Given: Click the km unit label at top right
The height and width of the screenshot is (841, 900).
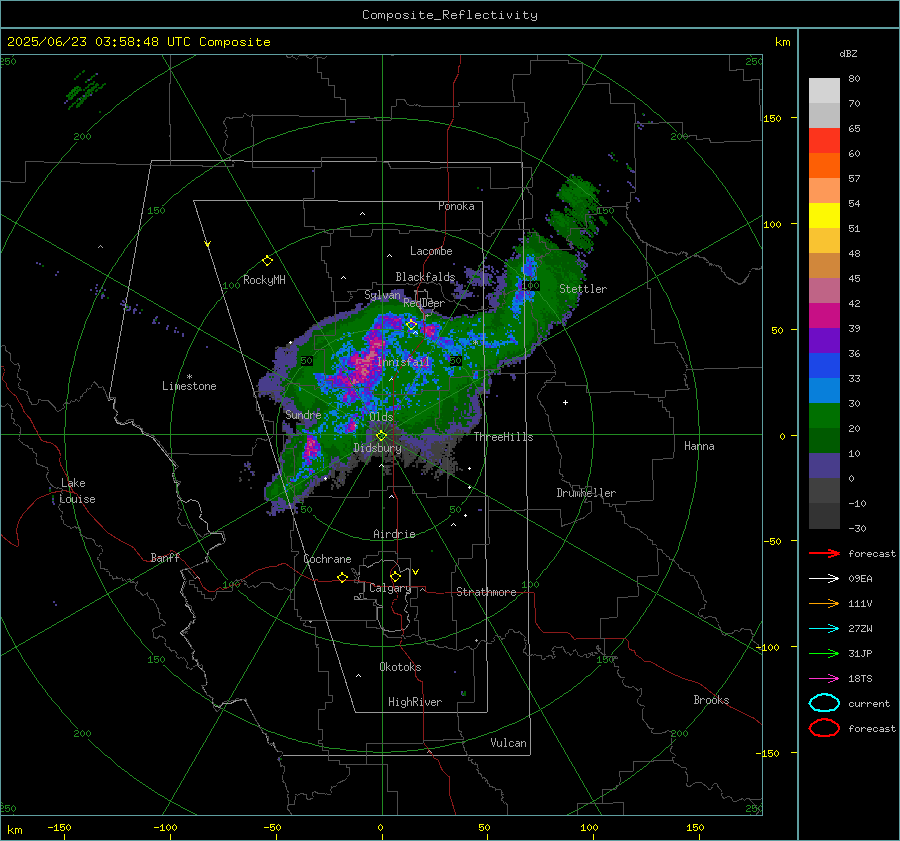Looking at the screenshot, I should tap(782, 42).
